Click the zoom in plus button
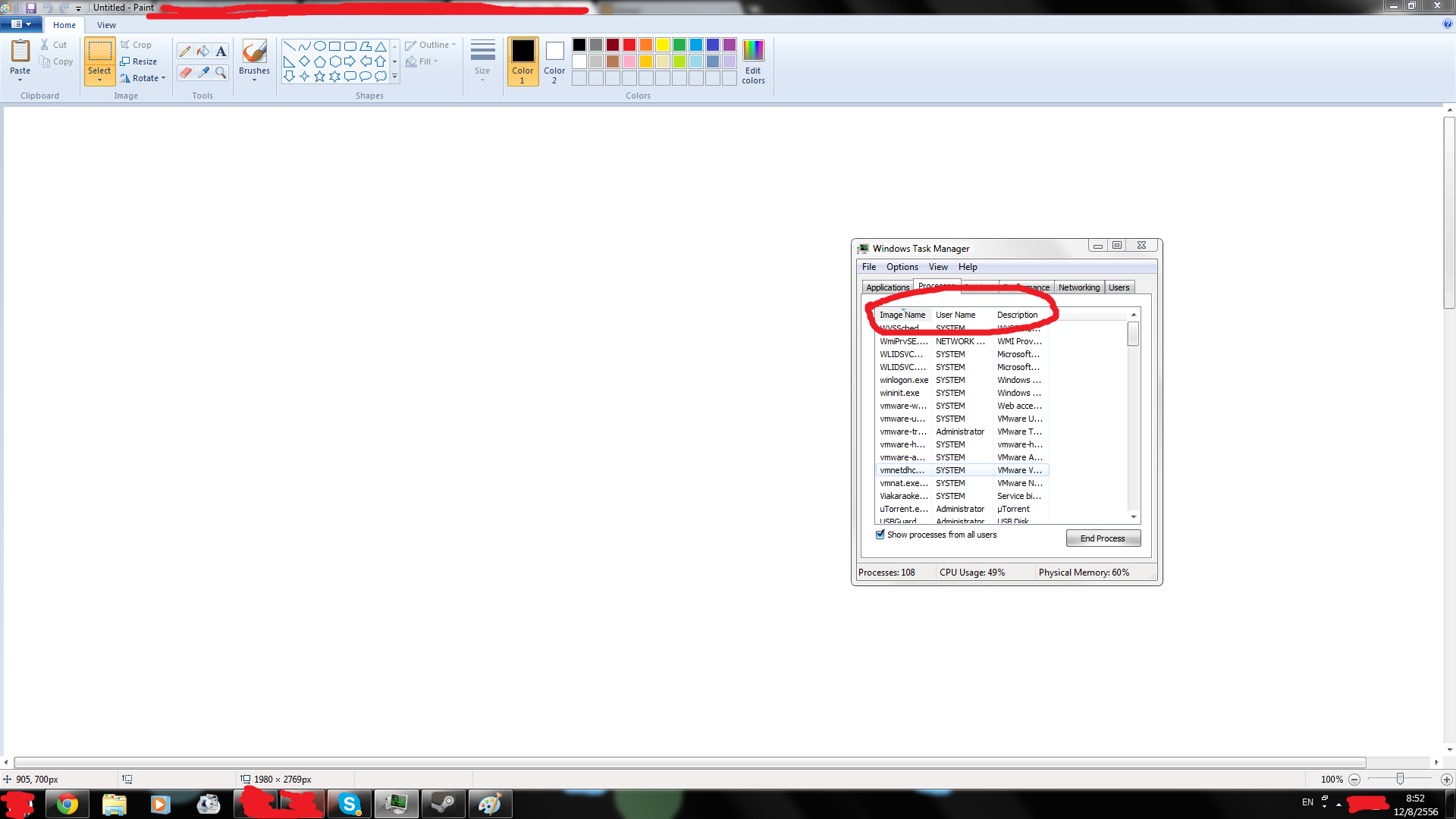 1446,780
